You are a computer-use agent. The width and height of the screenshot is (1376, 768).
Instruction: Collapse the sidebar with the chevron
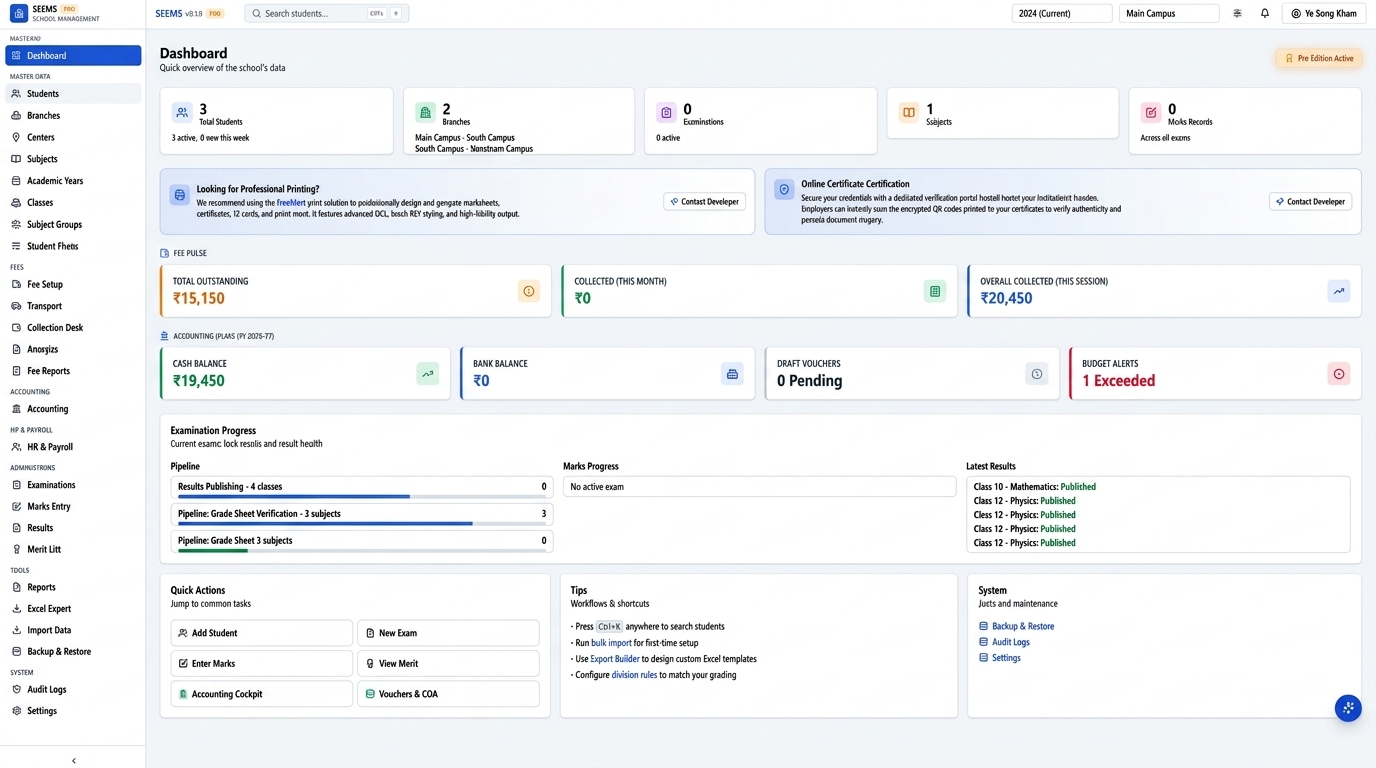click(73, 760)
